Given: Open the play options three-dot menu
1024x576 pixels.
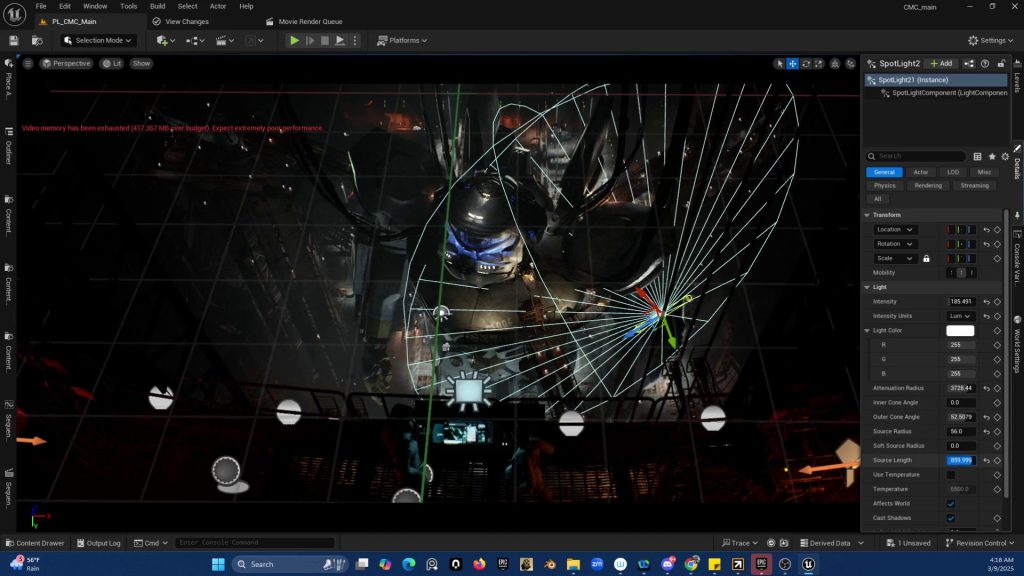Looking at the screenshot, I should pyautogui.click(x=355, y=40).
